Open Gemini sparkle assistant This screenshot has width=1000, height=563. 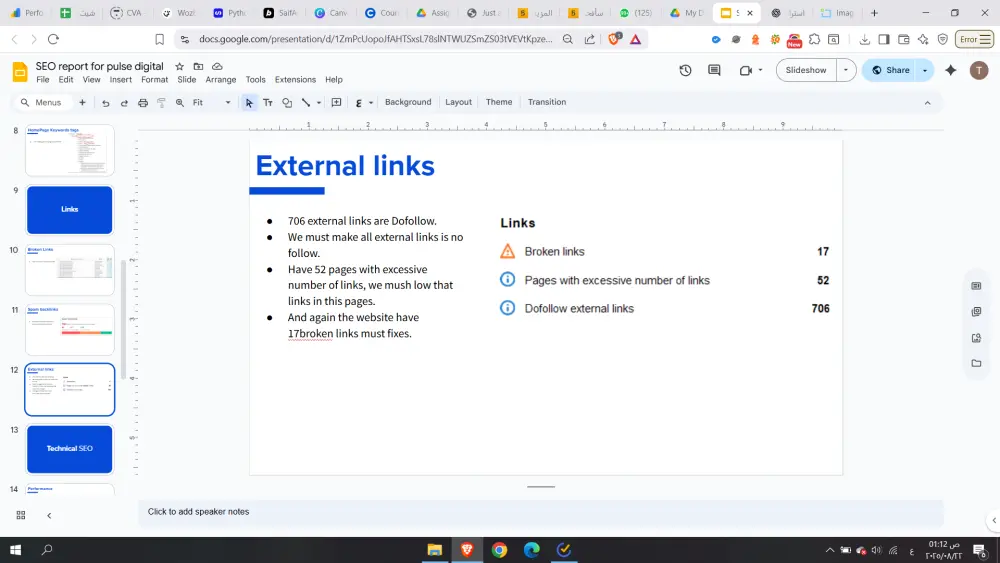click(x=951, y=70)
